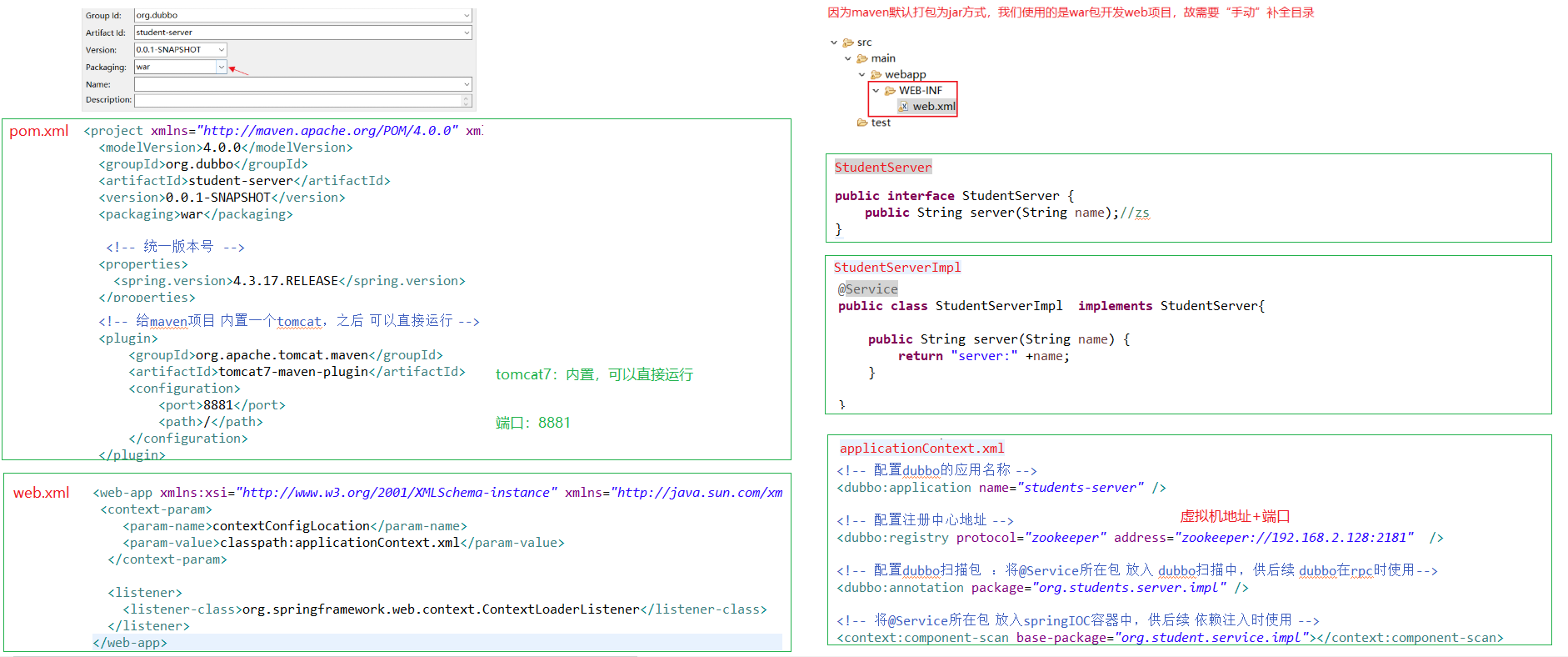Click the main folder icon in tree

click(862, 58)
